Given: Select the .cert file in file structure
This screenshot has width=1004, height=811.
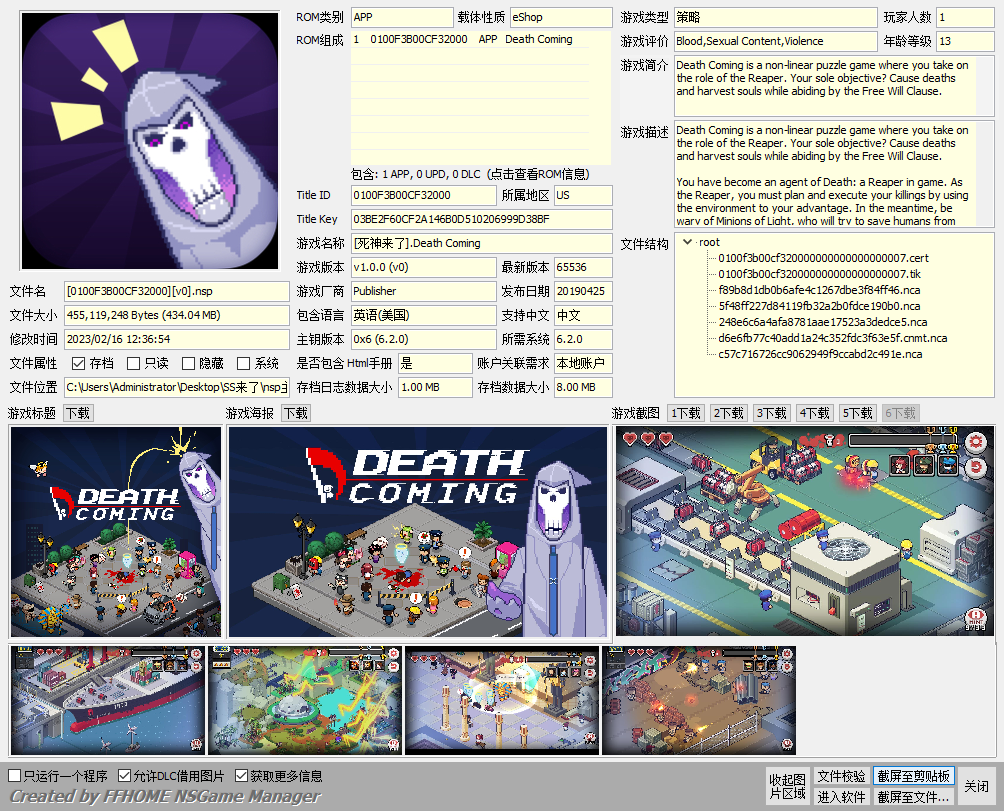Looking at the screenshot, I should (x=823, y=258).
